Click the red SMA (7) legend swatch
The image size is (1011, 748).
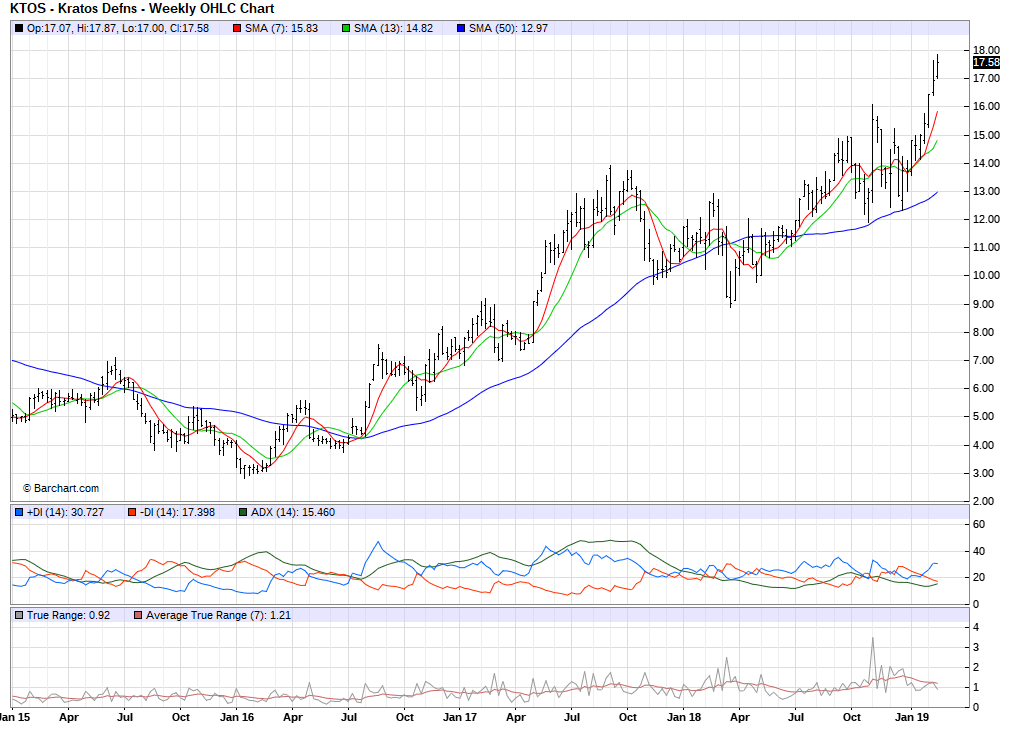(x=237, y=28)
